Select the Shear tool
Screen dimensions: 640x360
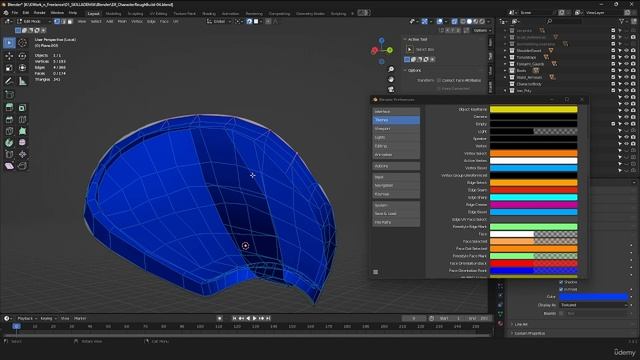click(x=9, y=166)
